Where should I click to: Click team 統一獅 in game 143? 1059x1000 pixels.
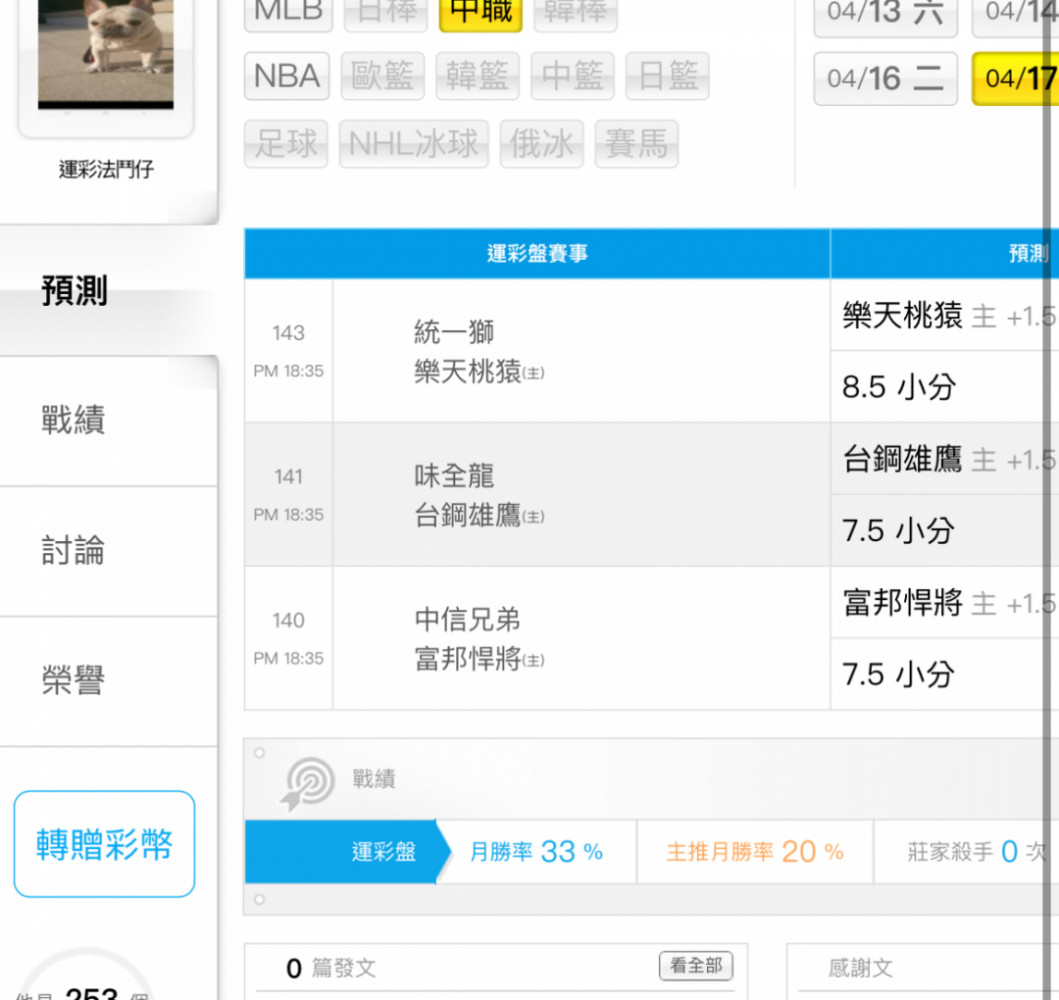point(454,332)
